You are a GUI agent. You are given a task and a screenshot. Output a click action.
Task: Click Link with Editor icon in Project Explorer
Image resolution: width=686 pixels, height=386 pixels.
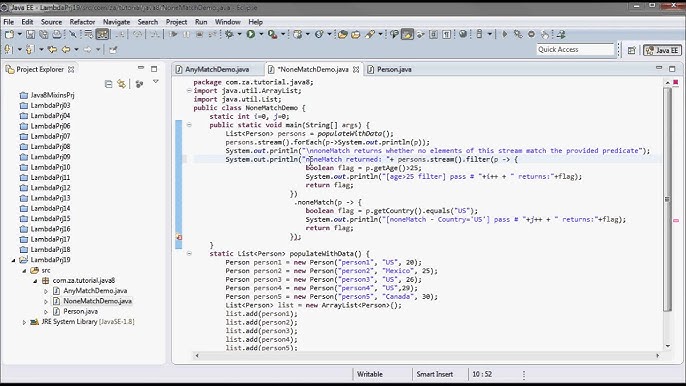pos(122,84)
